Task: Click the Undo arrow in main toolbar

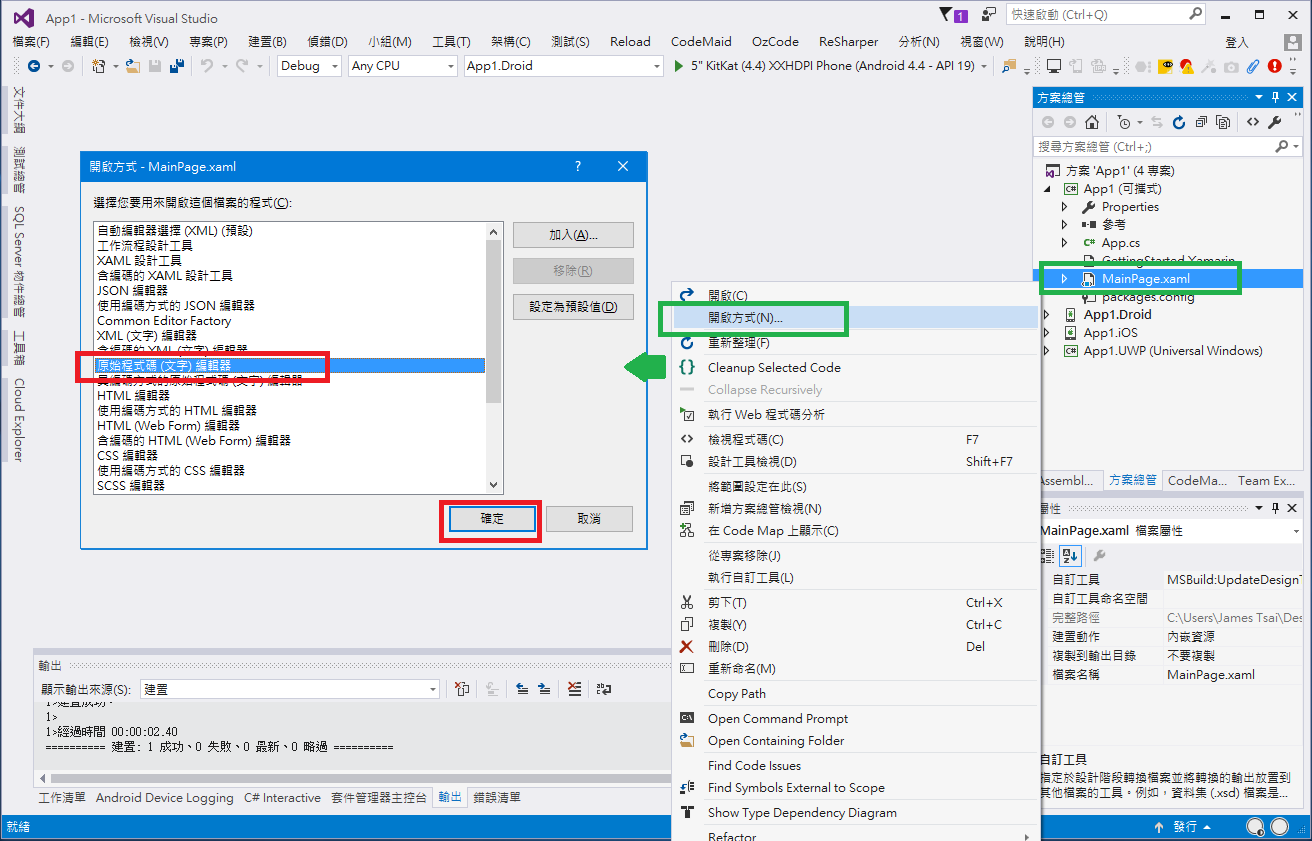Action: click(x=207, y=66)
